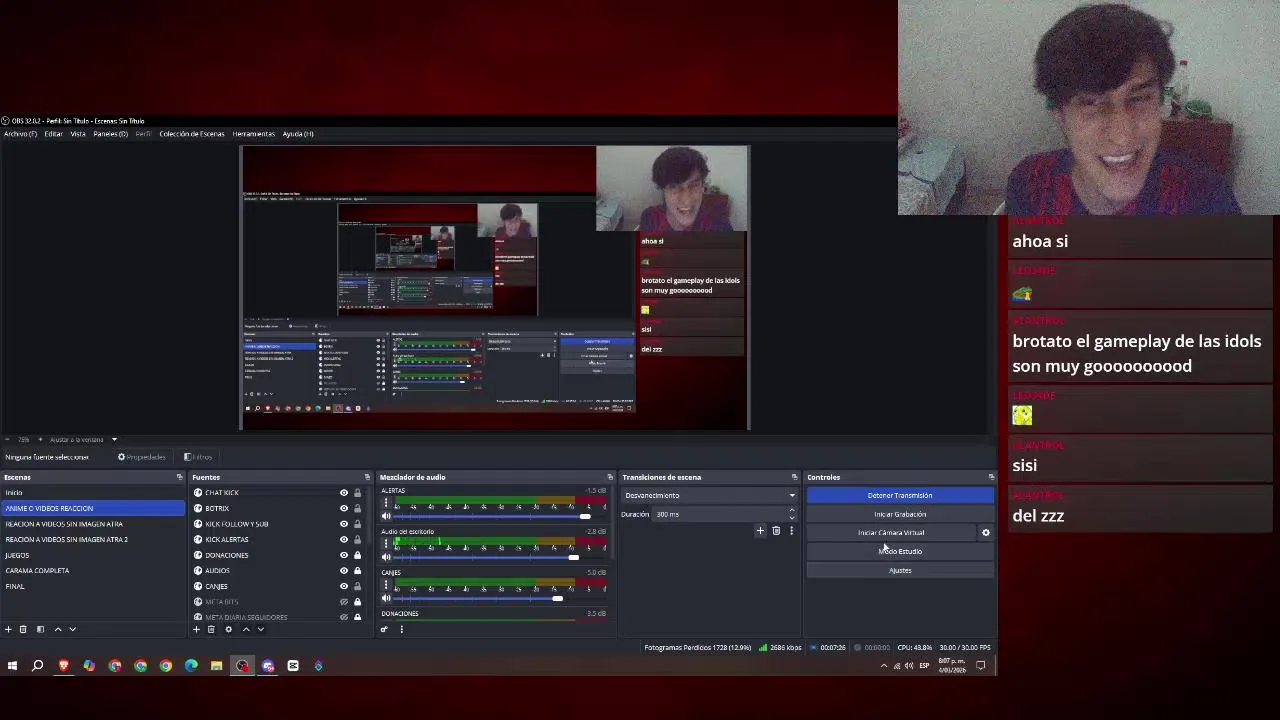The image size is (1280, 720).
Task: Zoom out preview with minus icon
Action: [7, 439]
